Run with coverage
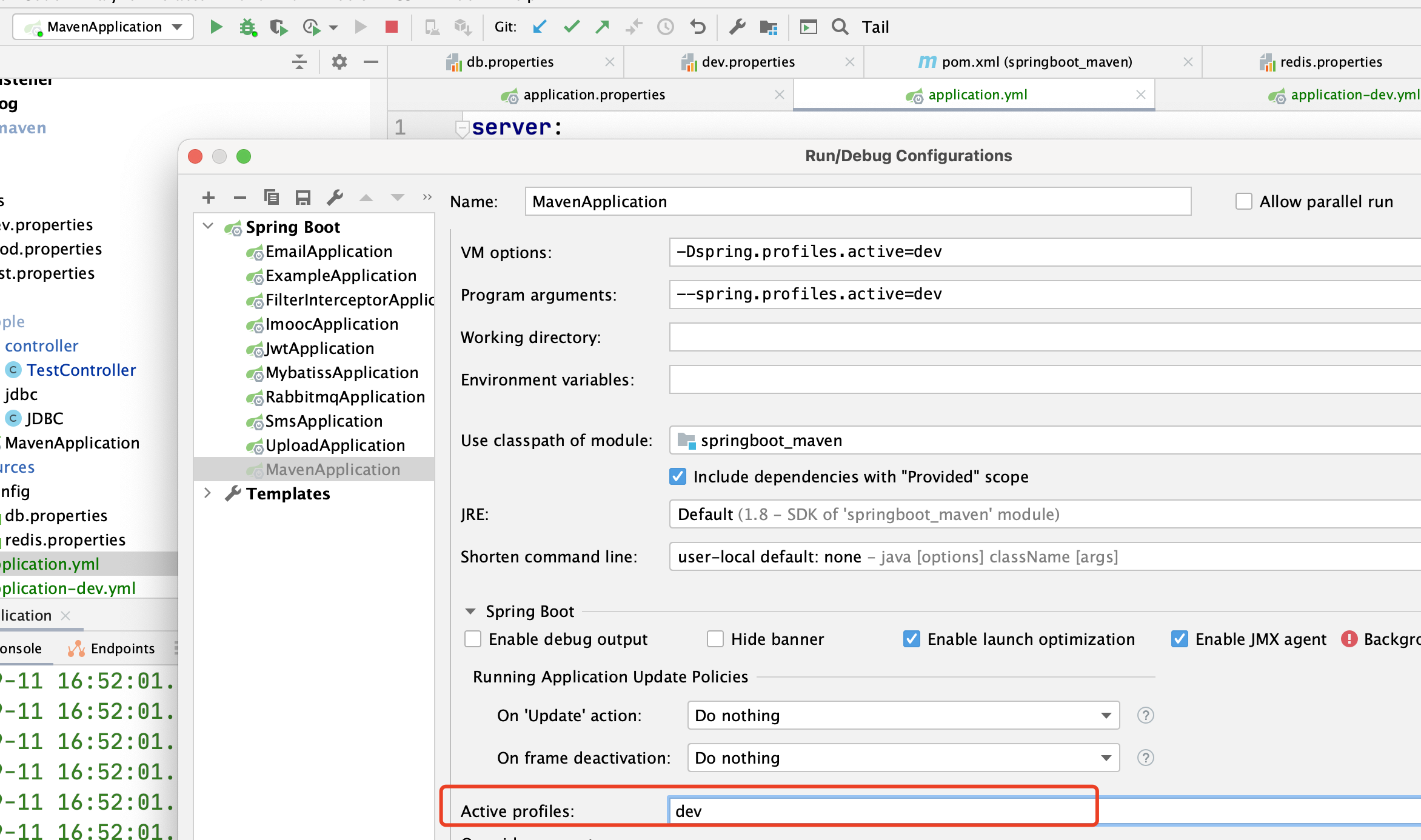 tap(279, 27)
